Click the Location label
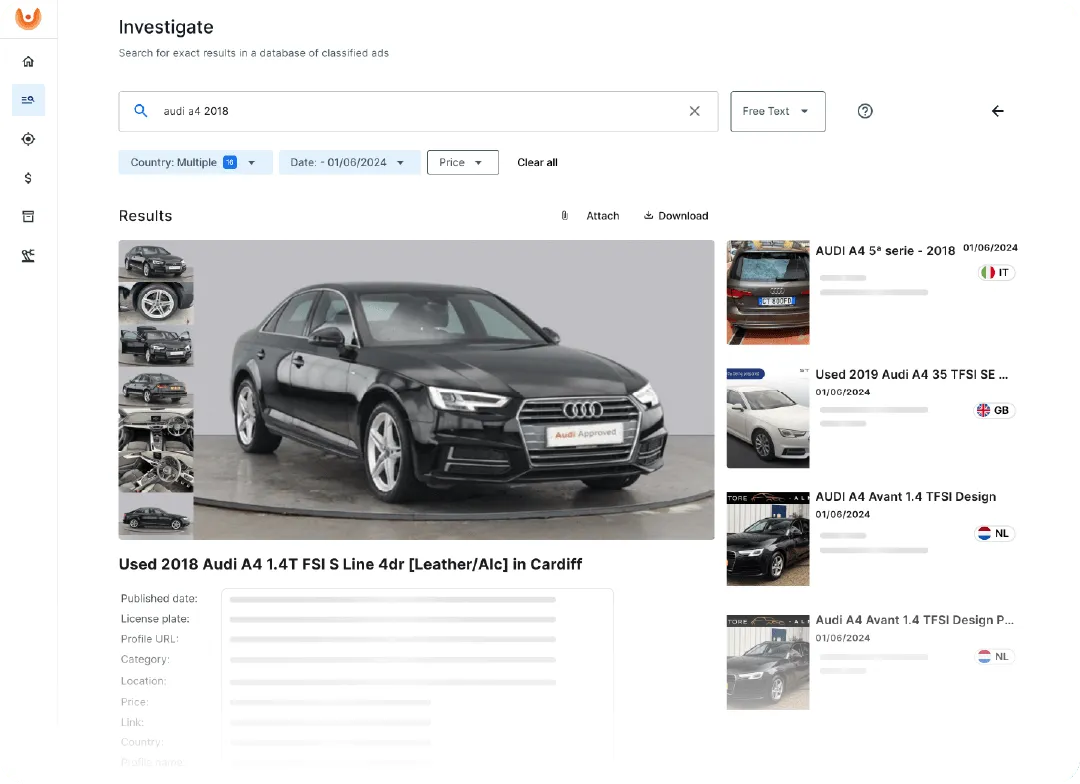This screenshot has height=784, width=1080. (143, 681)
